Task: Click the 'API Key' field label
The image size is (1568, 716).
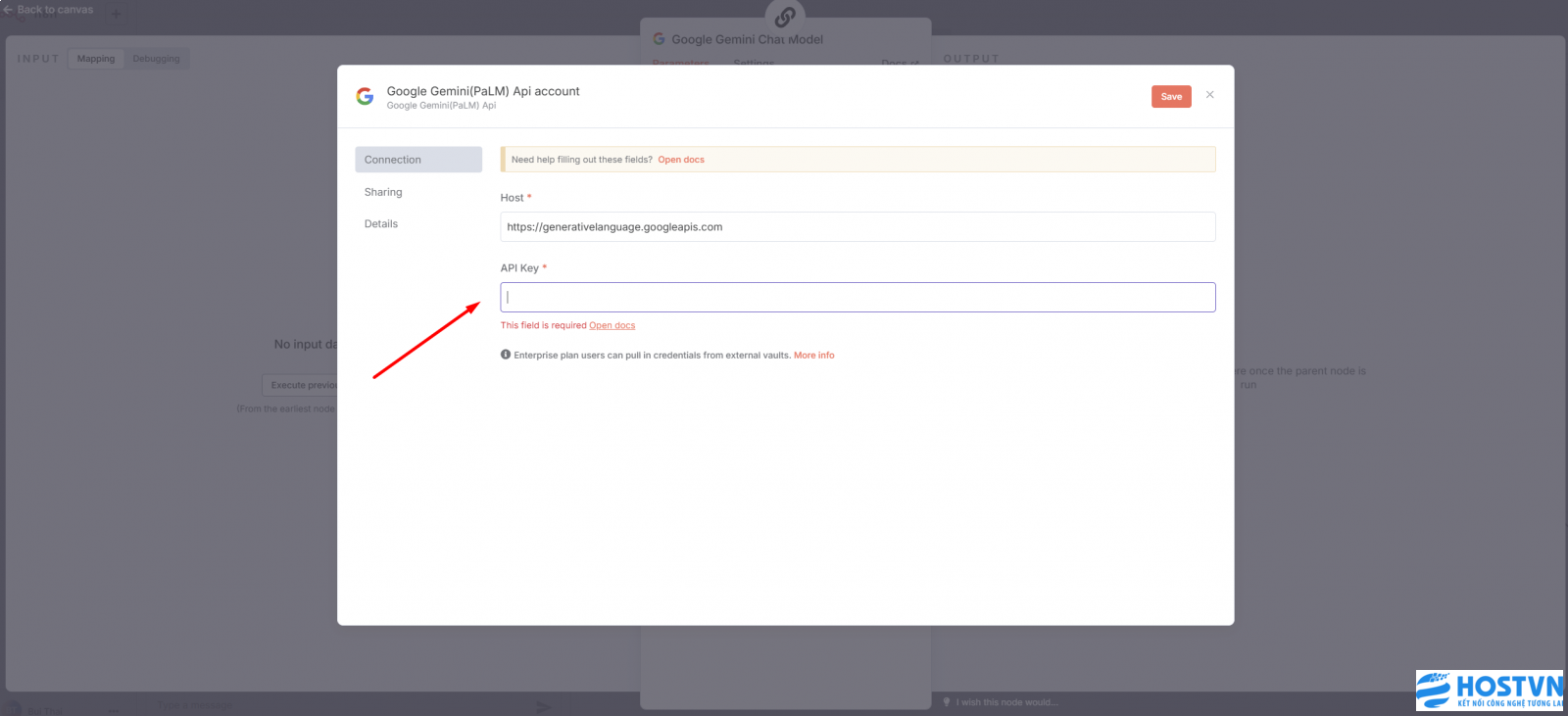Action: click(x=519, y=268)
